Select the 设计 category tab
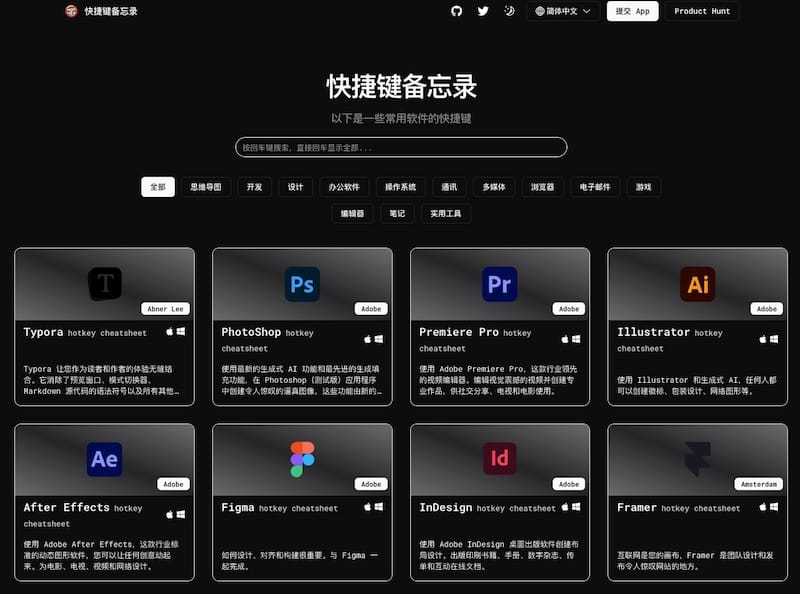The width and height of the screenshot is (800, 594). (x=295, y=187)
